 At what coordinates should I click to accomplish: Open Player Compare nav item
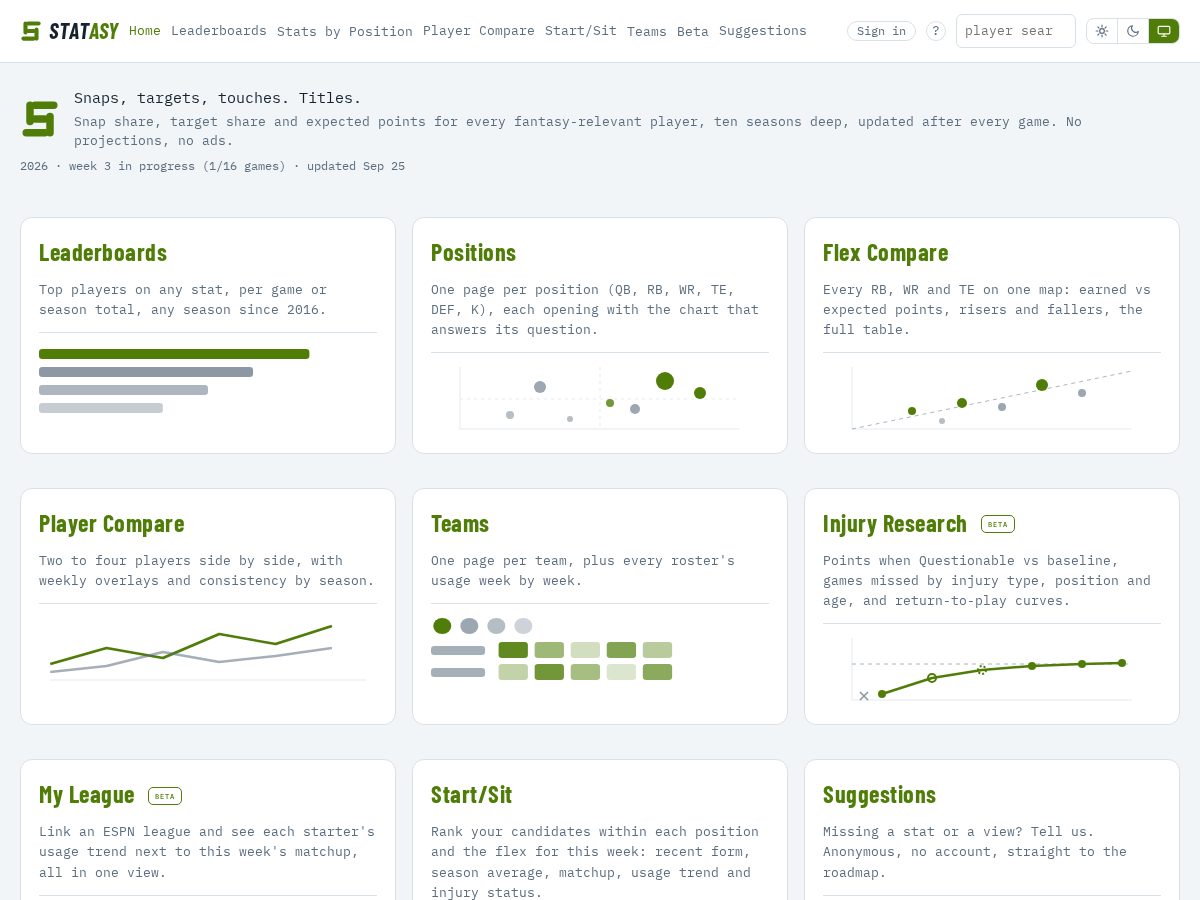[x=479, y=31]
